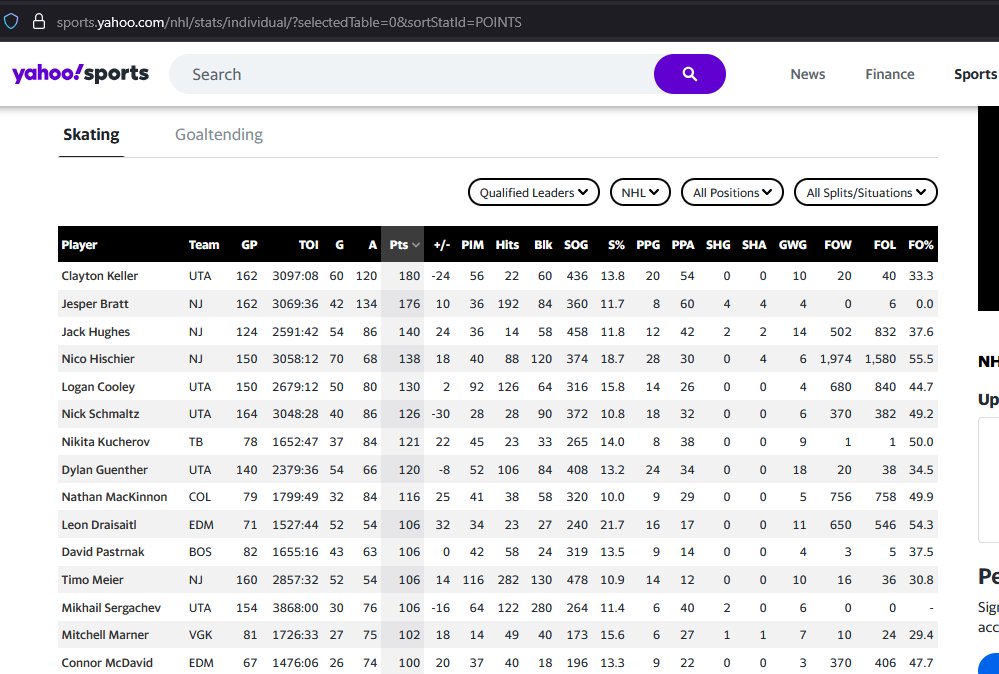999x674 pixels.
Task: Select Clayton Keller's 180 points value
Action: point(409,276)
